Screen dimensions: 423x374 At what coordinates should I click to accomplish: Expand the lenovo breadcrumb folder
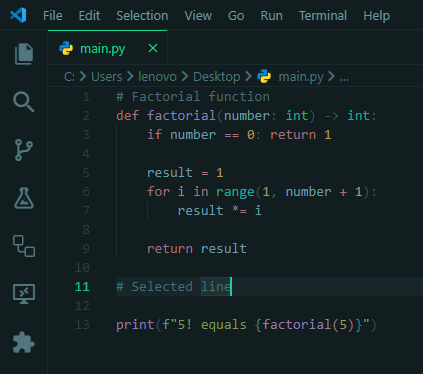(x=157, y=77)
